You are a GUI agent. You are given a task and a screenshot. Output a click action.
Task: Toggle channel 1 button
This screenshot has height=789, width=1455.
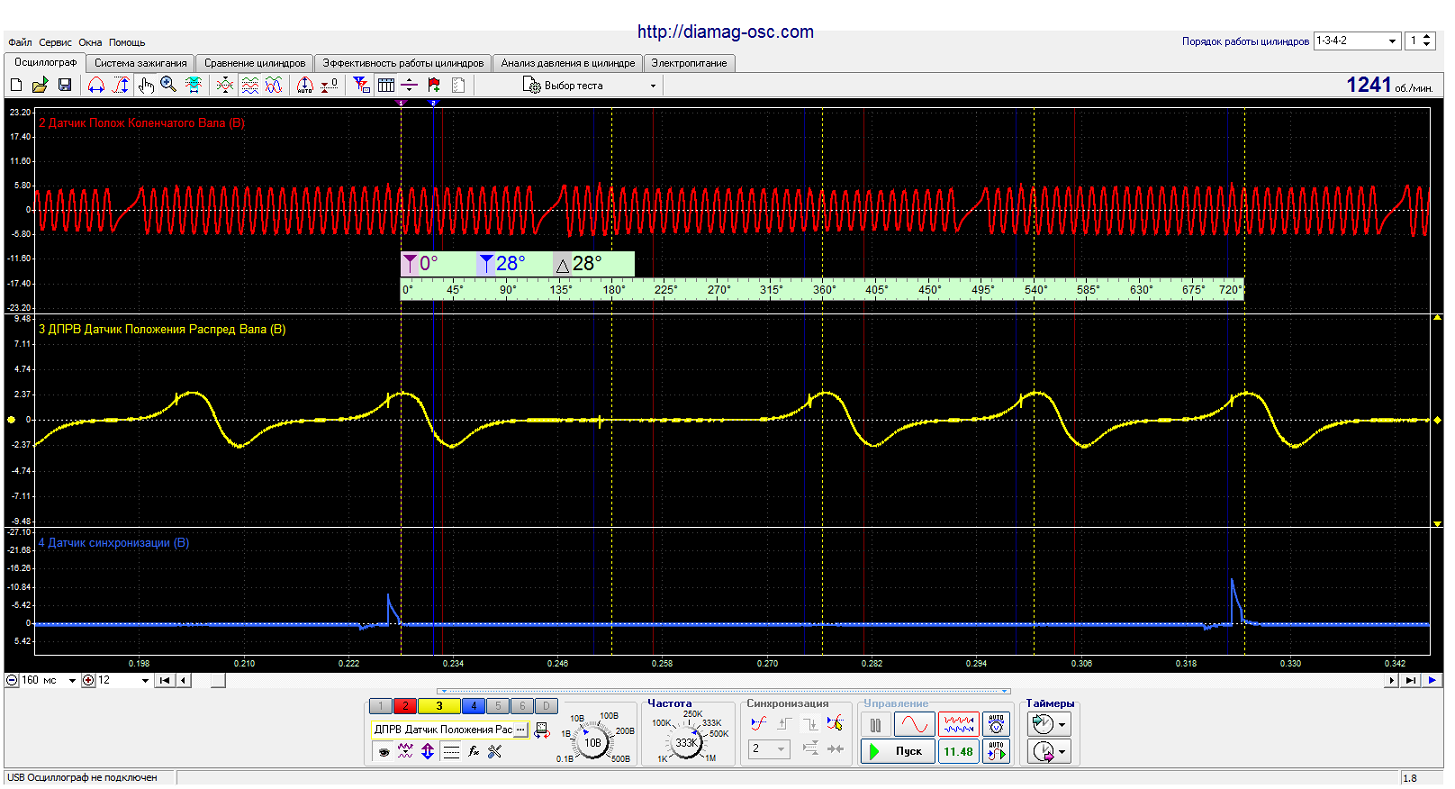click(x=381, y=706)
